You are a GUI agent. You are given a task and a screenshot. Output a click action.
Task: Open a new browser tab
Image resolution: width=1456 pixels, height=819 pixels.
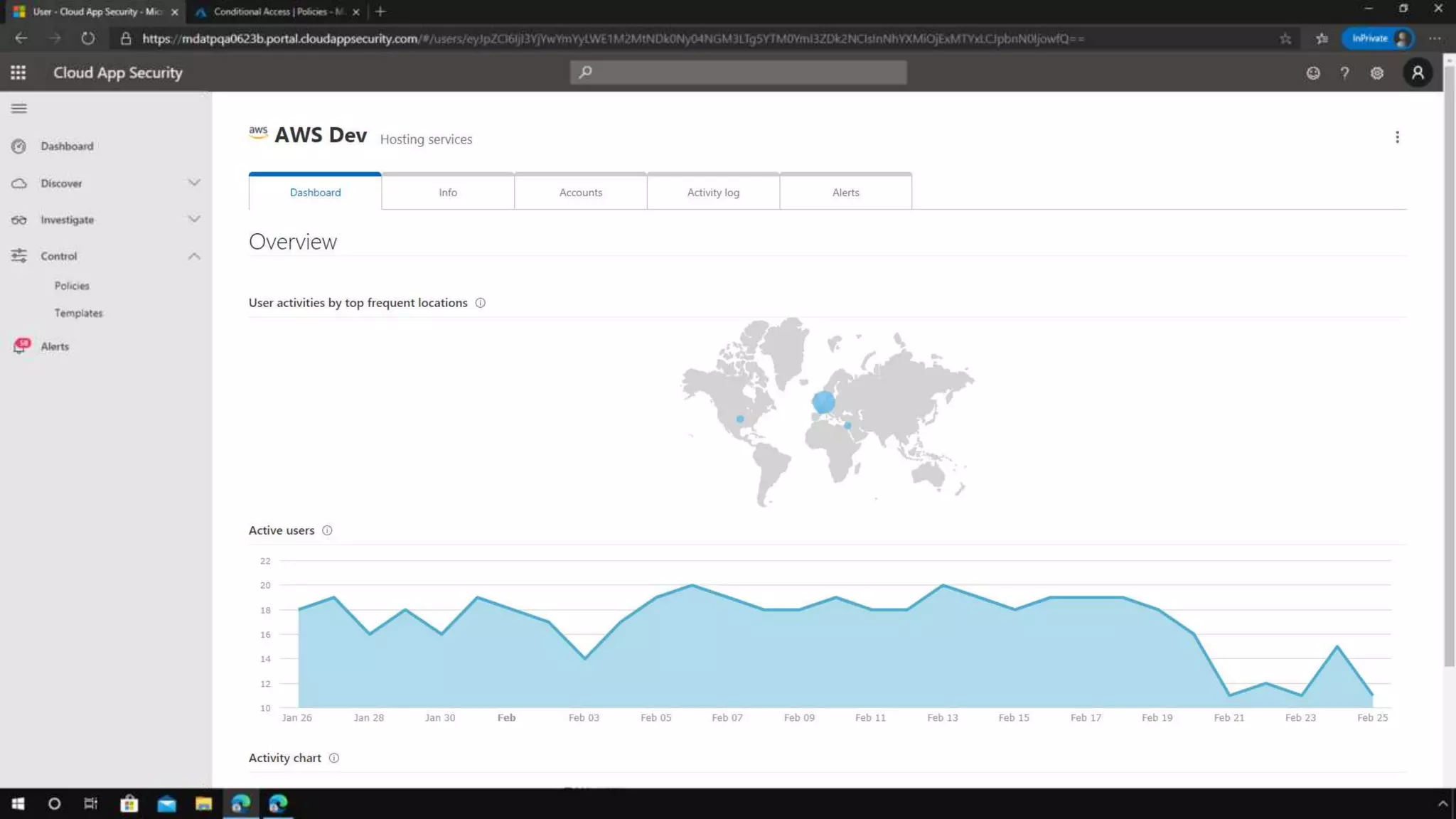(380, 11)
